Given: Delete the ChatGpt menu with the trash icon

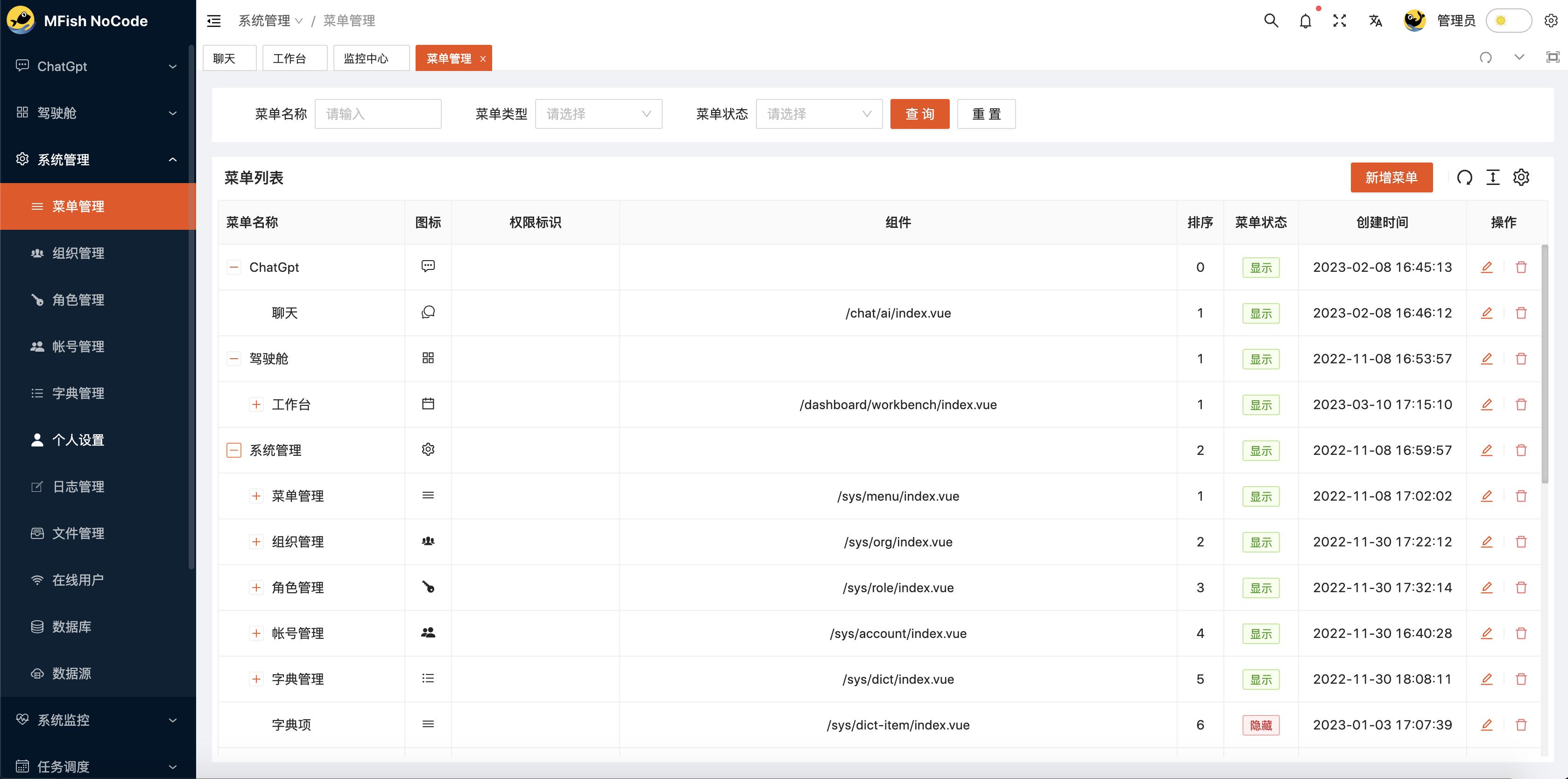Looking at the screenshot, I should click(x=1521, y=267).
